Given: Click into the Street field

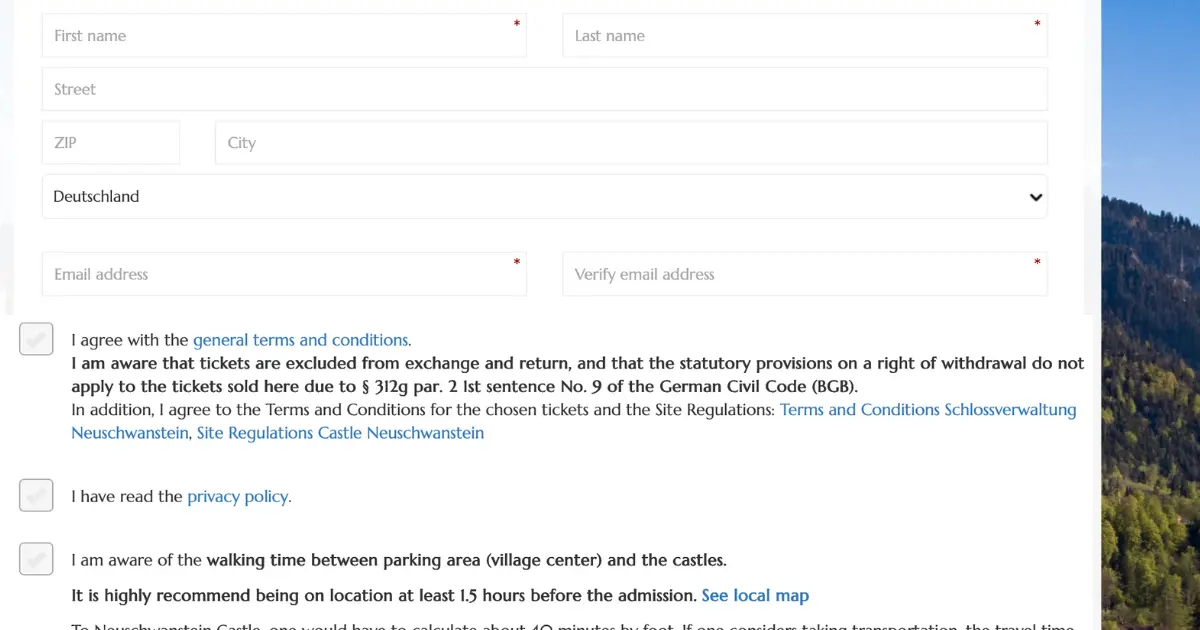Looking at the screenshot, I should coord(545,89).
